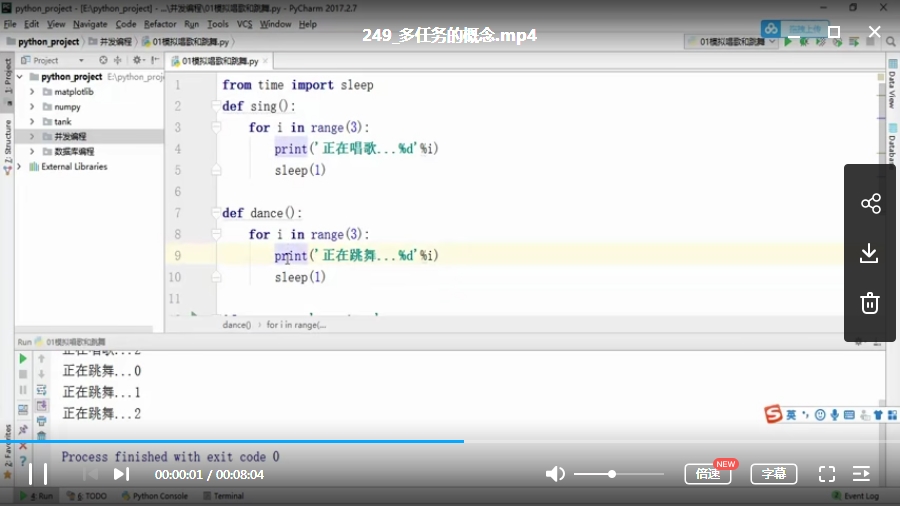Hide the Project panel with hide icon
The image size is (900, 506).
click(x=155, y=60)
